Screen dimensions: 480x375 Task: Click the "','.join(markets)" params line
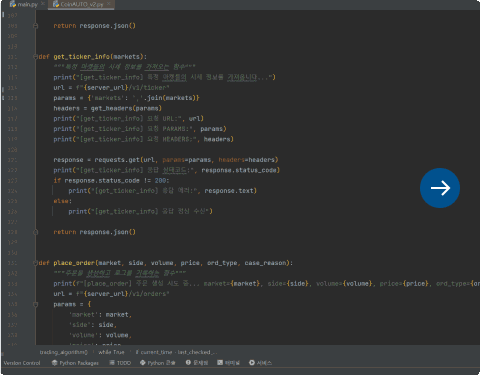click(126, 98)
